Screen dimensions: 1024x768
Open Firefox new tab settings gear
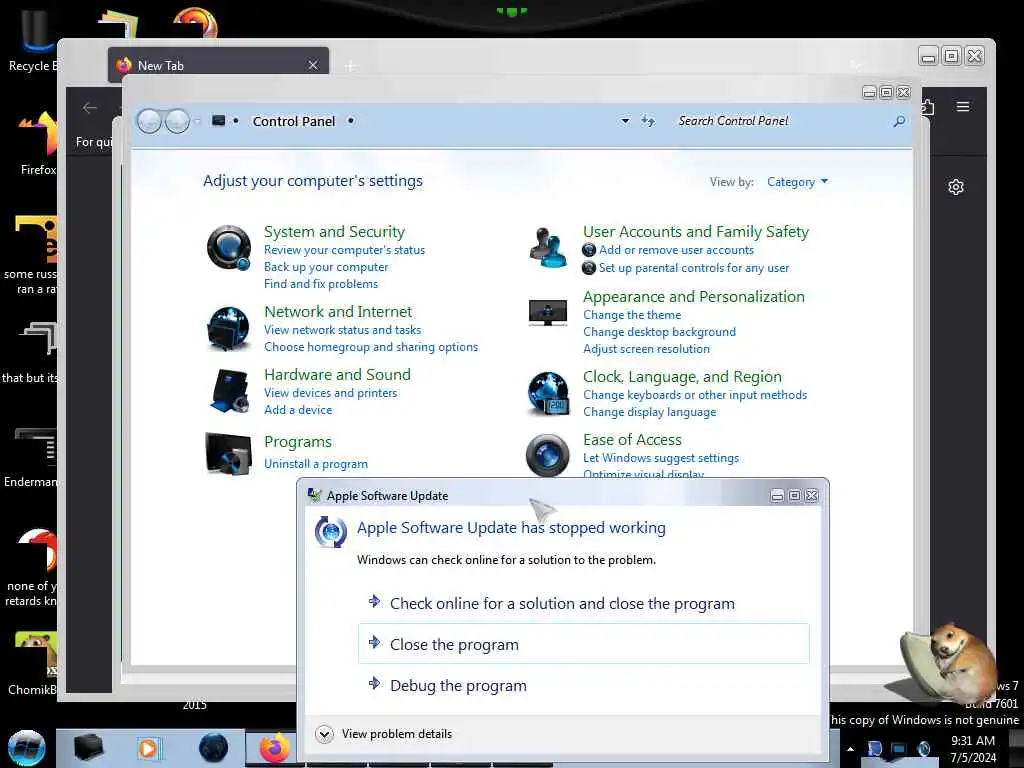tap(955, 187)
